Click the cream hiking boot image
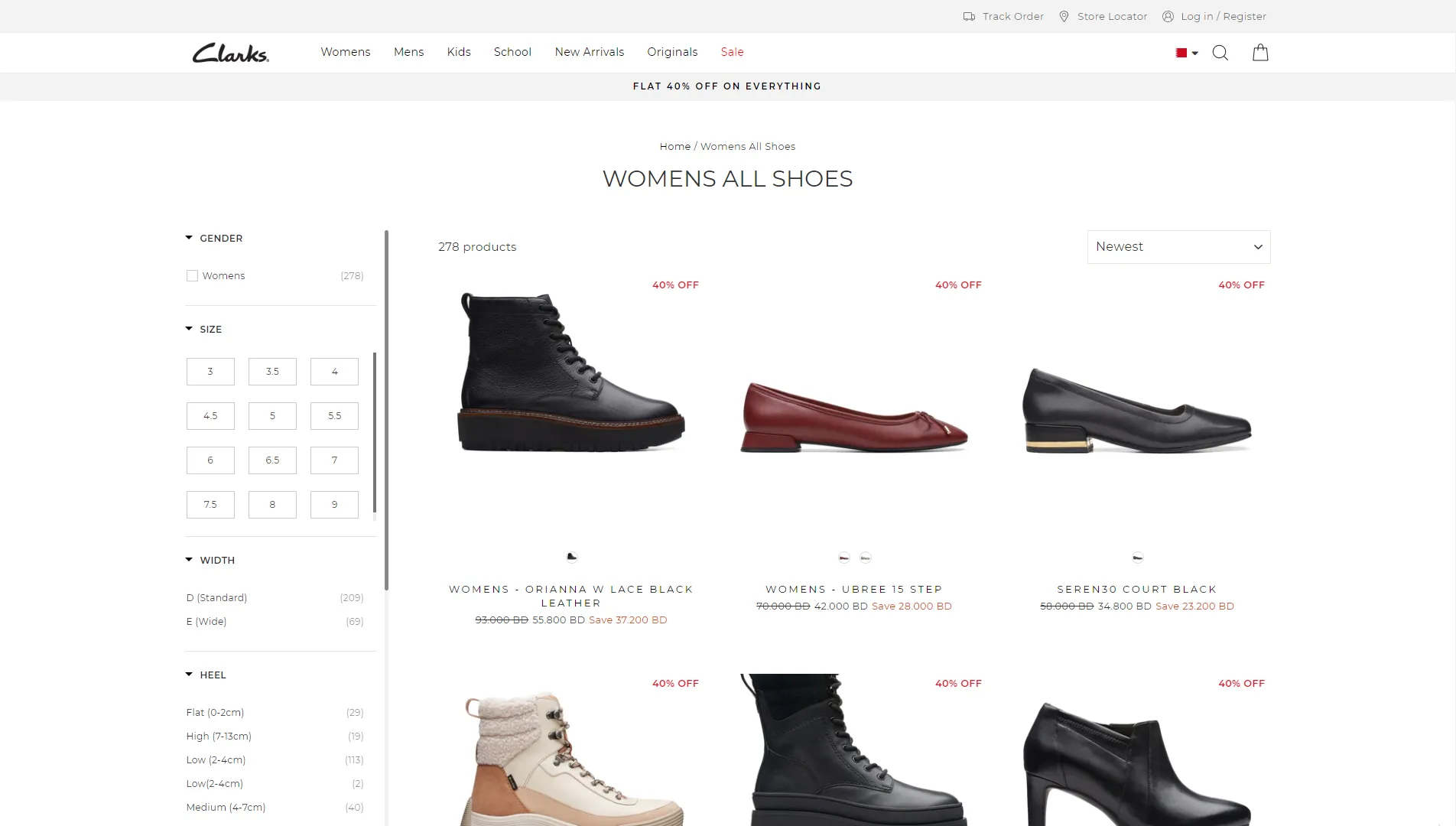Screen dimensions: 1456x826 (571, 757)
